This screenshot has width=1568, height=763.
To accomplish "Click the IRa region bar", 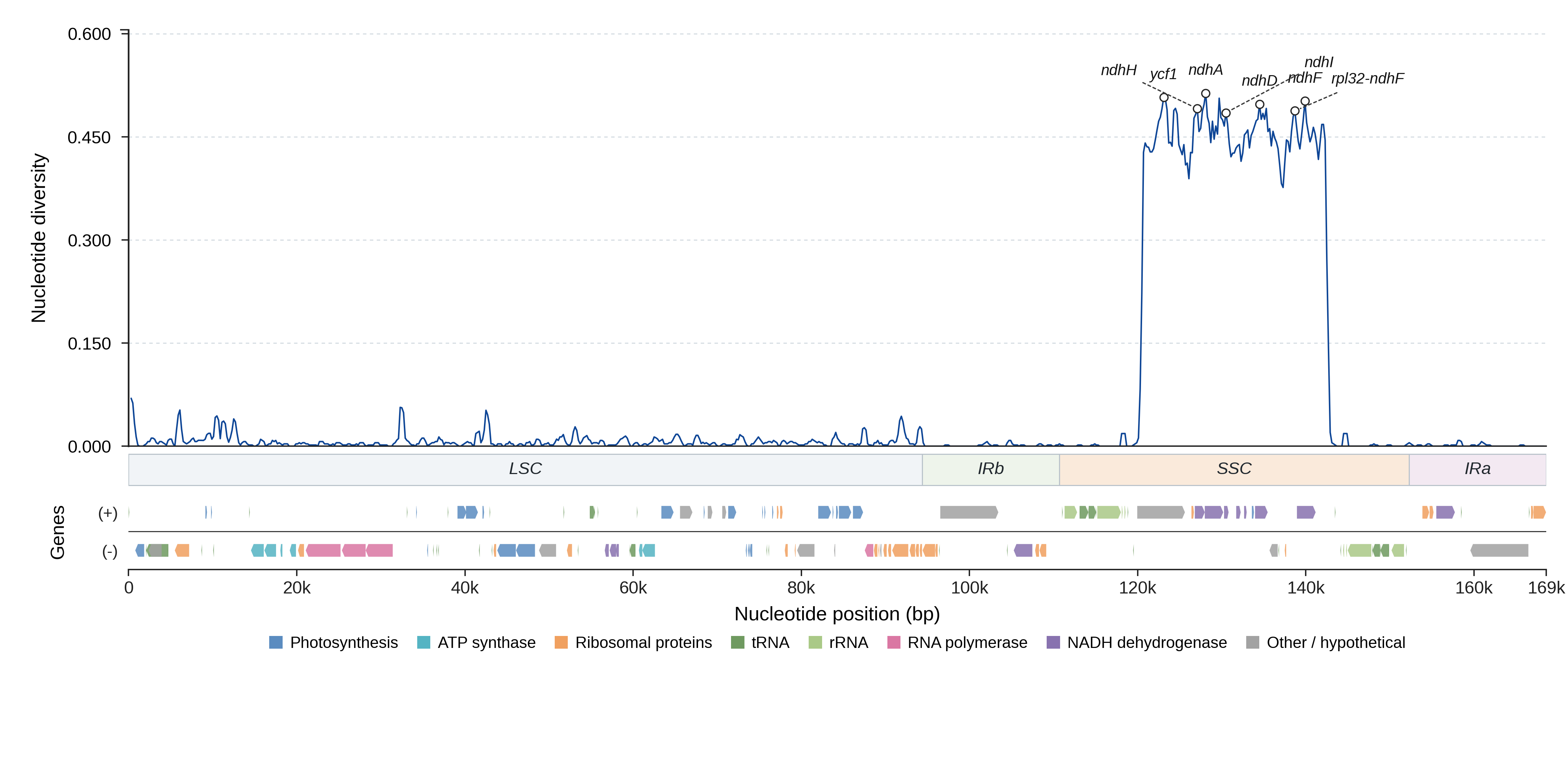I will click(1478, 469).
